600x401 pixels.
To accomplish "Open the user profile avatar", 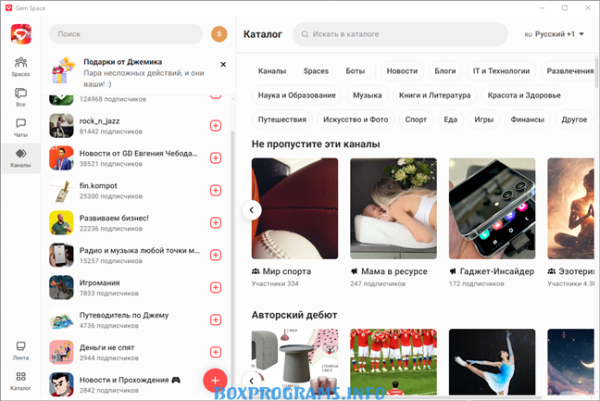I will 220,34.
